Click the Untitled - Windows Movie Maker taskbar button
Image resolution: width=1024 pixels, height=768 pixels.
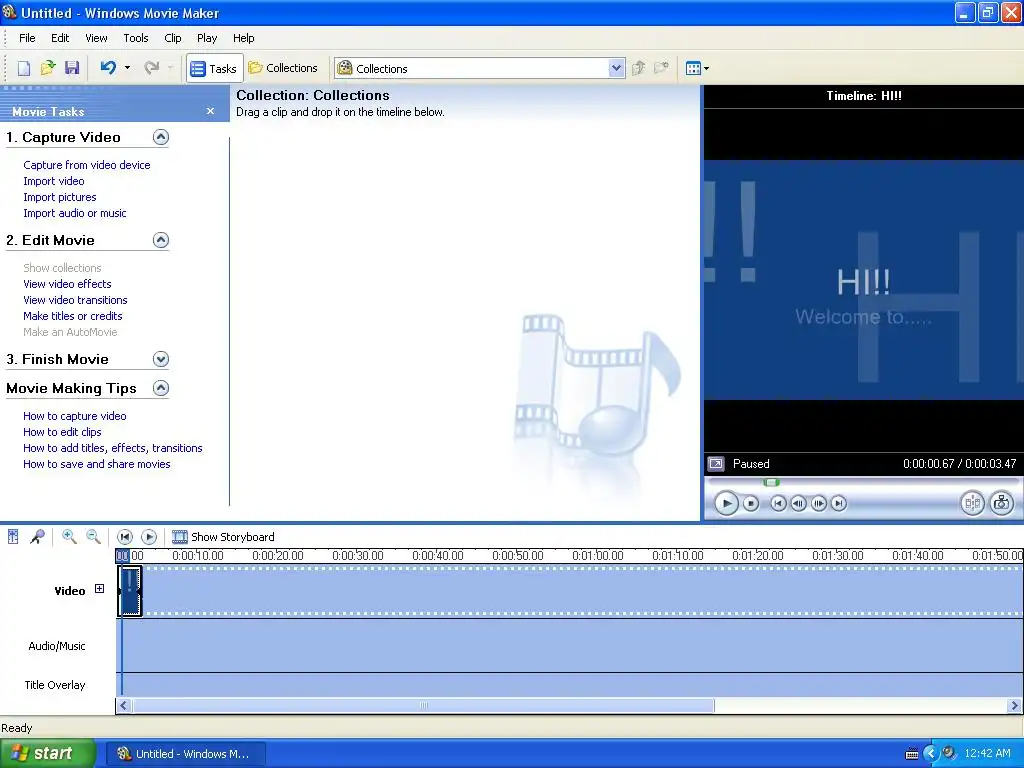click(x=185, y=754)
